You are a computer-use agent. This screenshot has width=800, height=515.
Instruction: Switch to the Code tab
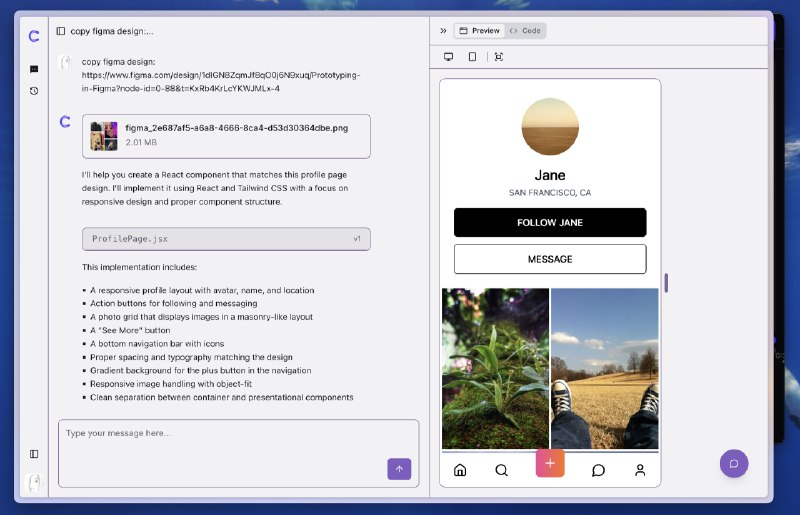coord(526,31)
